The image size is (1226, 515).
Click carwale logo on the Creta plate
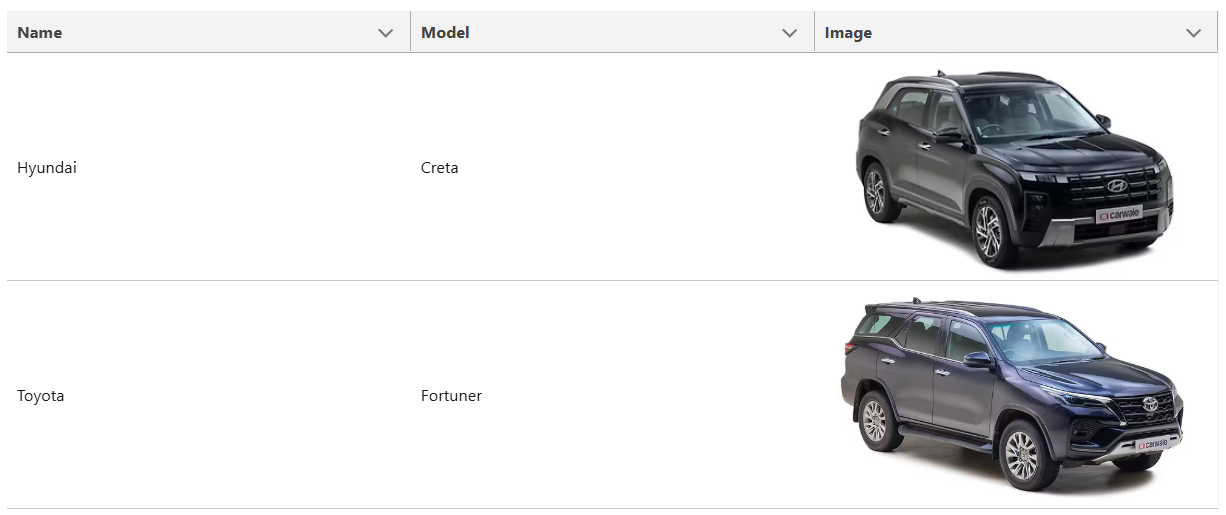tap(1119, 214)
